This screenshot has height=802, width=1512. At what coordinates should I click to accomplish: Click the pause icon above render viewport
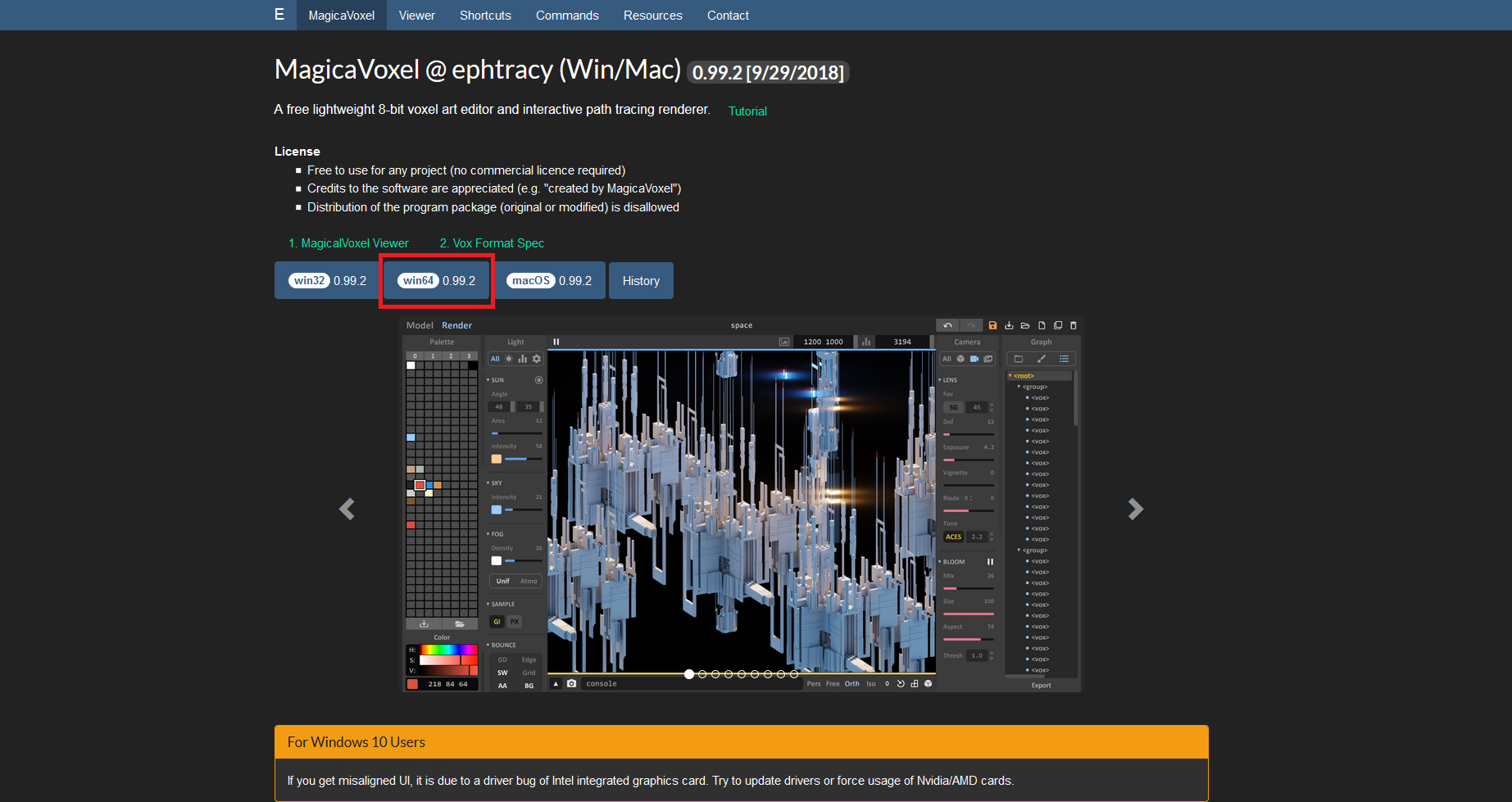pyautogui.click(x=556, y=342)
